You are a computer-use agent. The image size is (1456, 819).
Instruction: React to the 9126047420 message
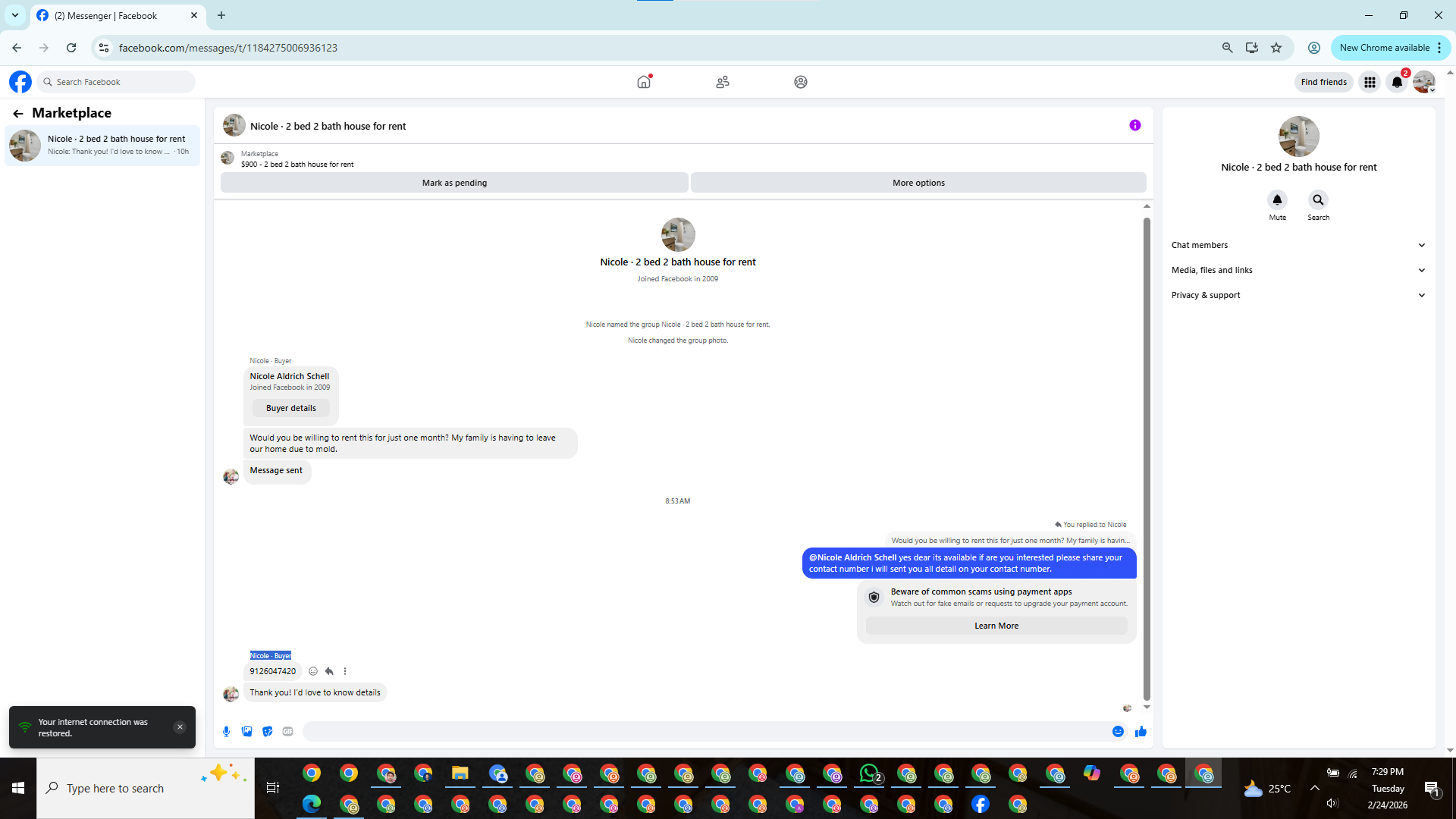pos(313,671)
